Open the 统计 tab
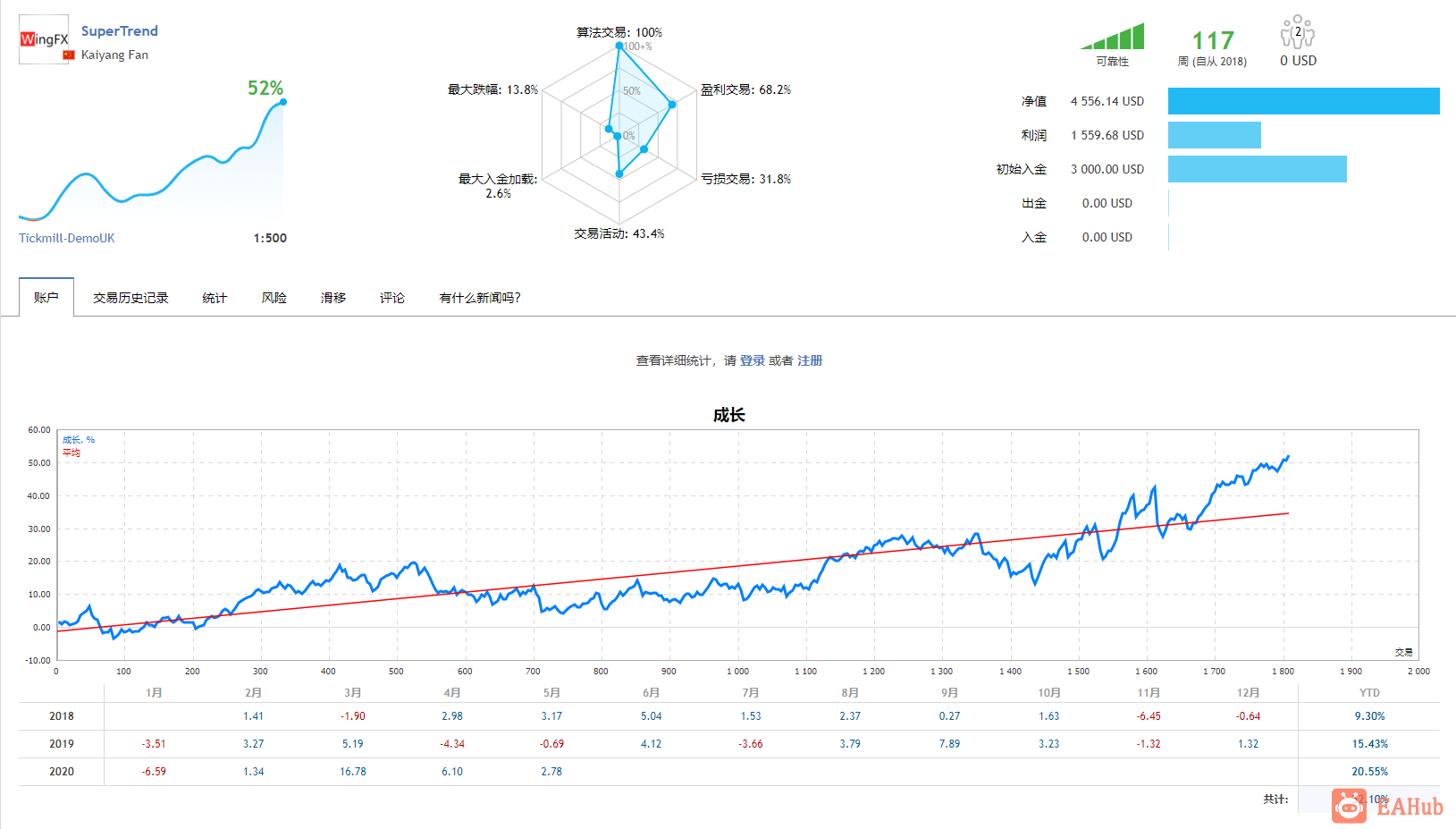Screen dimensions: 1456x829 pos(215,298)
